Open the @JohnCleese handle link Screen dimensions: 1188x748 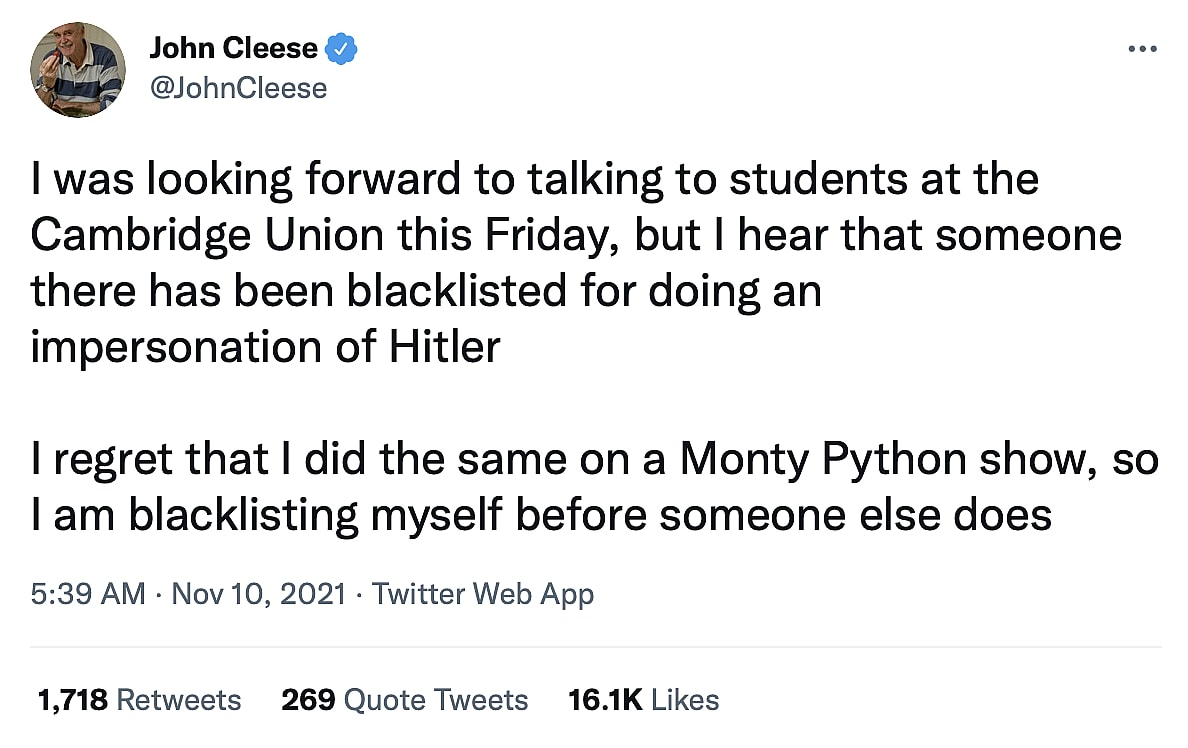tap(238, 88)
